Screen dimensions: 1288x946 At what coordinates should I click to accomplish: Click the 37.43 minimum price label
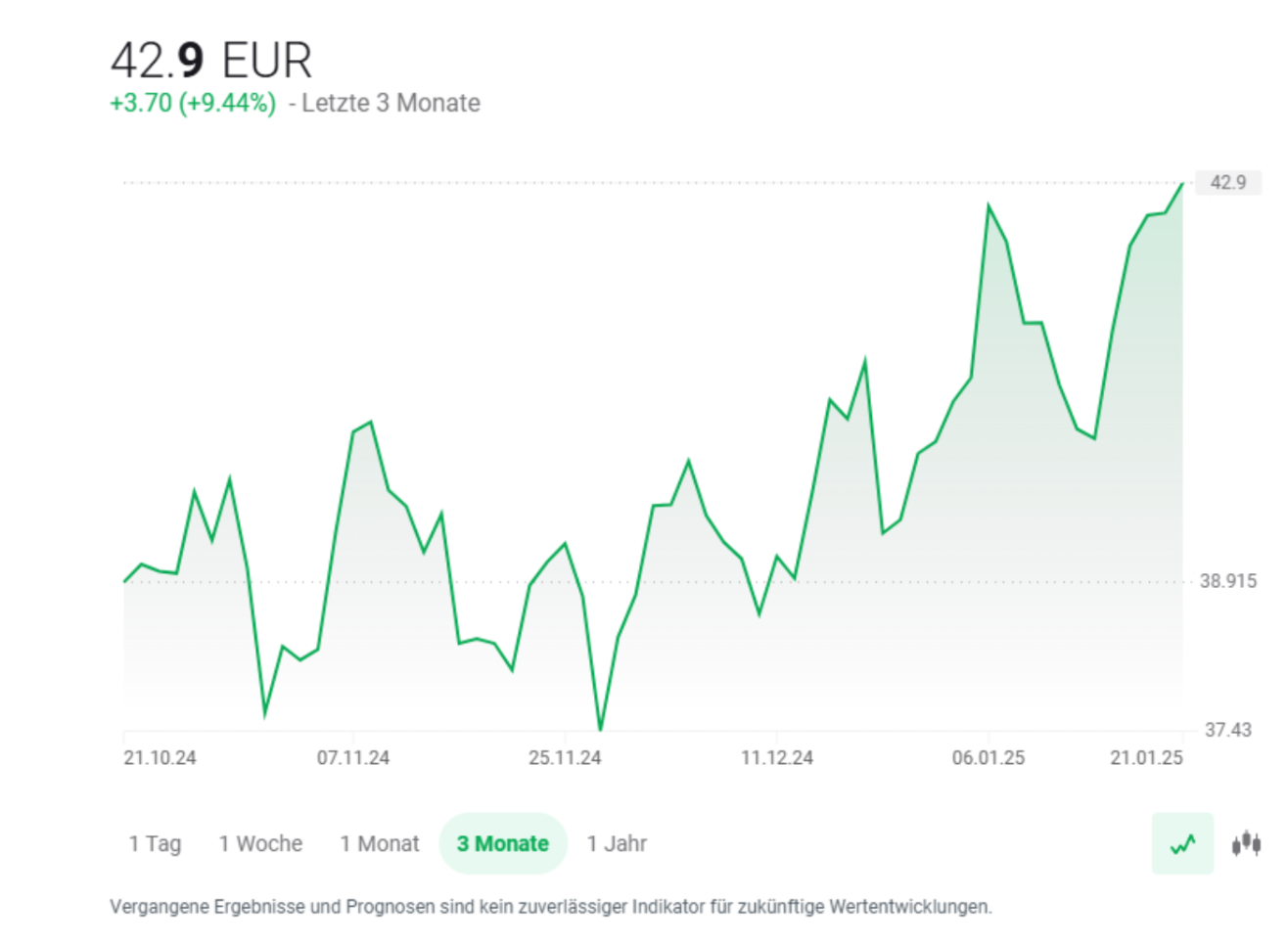click(x=1226, y=727)
